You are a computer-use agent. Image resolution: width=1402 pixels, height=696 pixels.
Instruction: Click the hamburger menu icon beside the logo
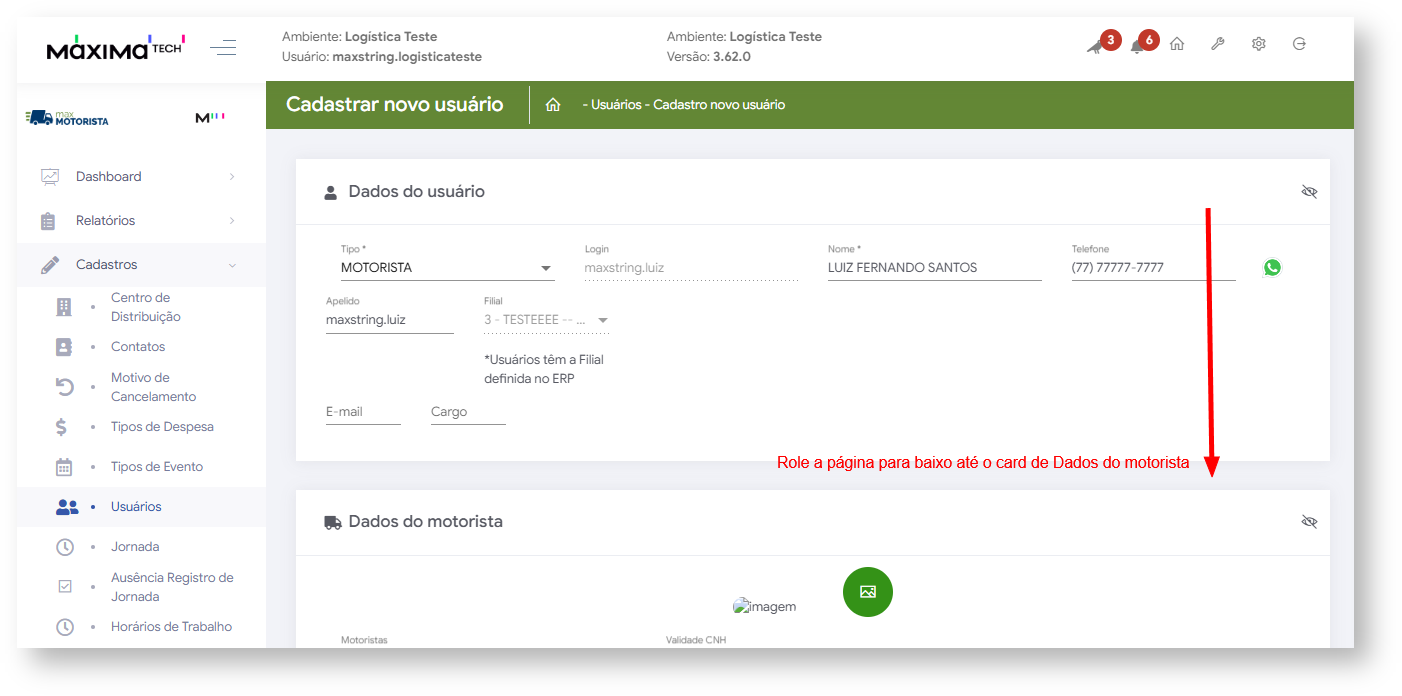tap(223, 47)
